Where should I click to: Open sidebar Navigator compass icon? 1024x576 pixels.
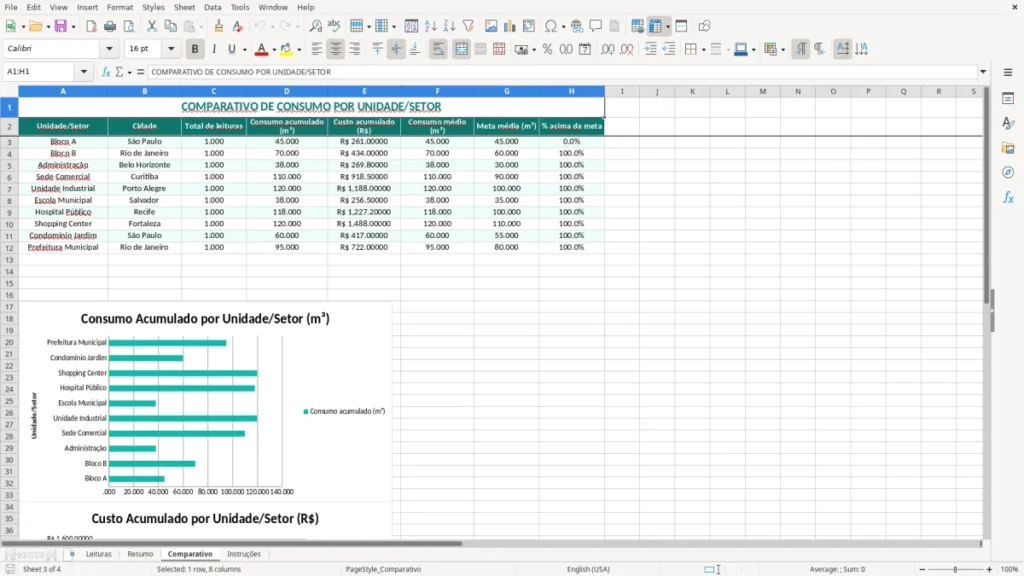(1008, 172)
